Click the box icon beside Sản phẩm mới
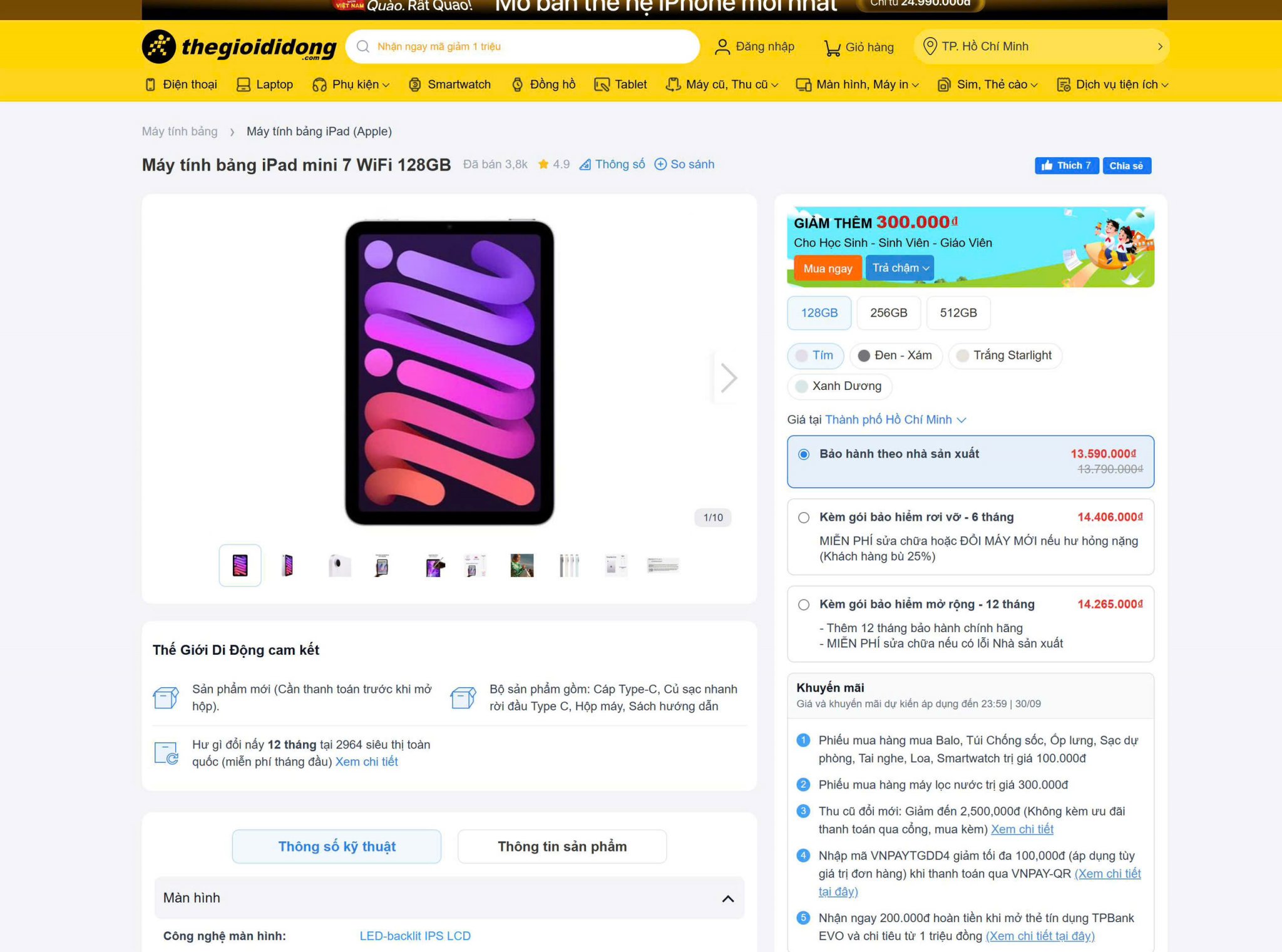Viewport: 1282px width, 952px height. coord(166,697)
